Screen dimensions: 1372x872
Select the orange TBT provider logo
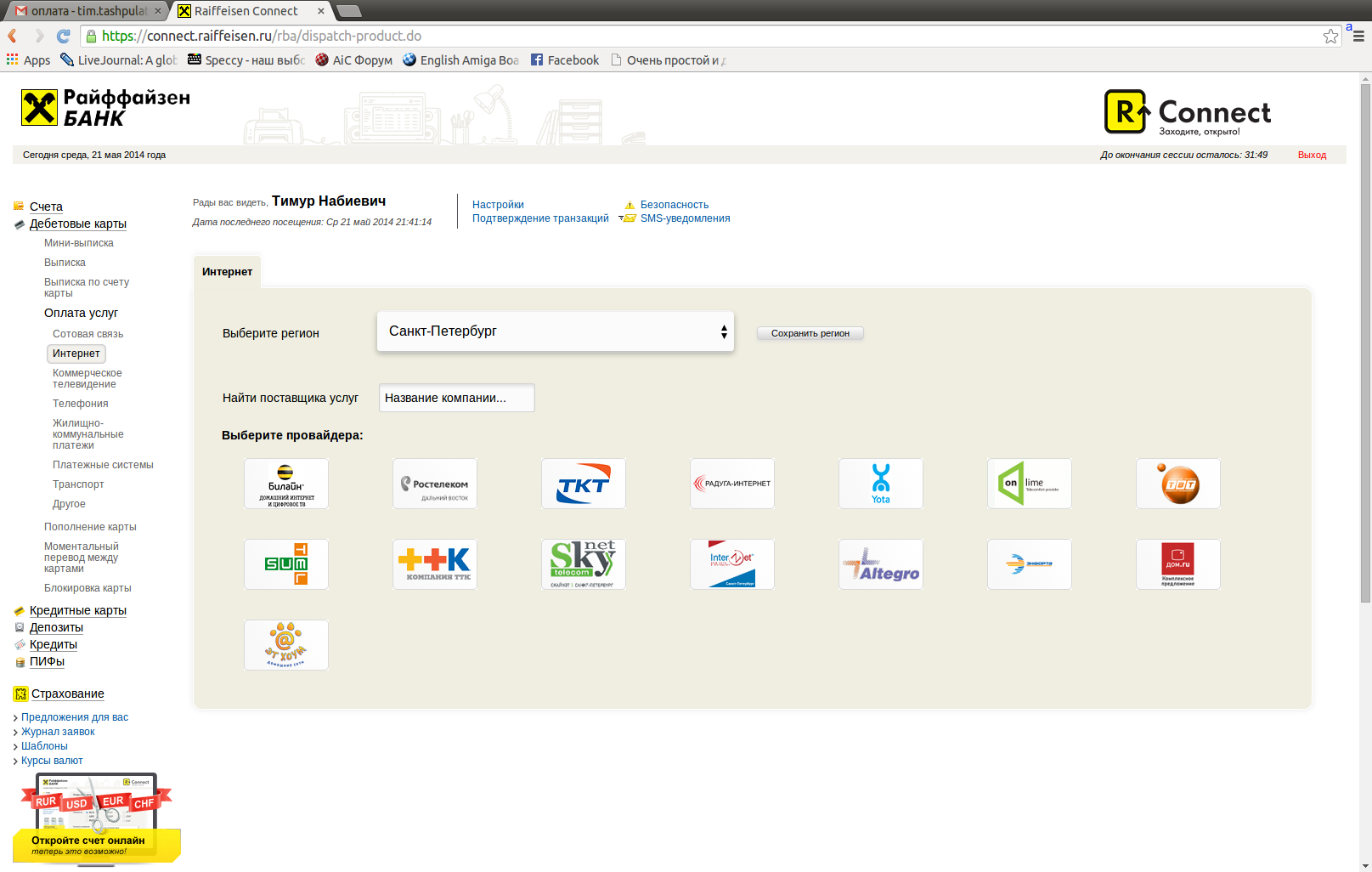coord(1178,484)
